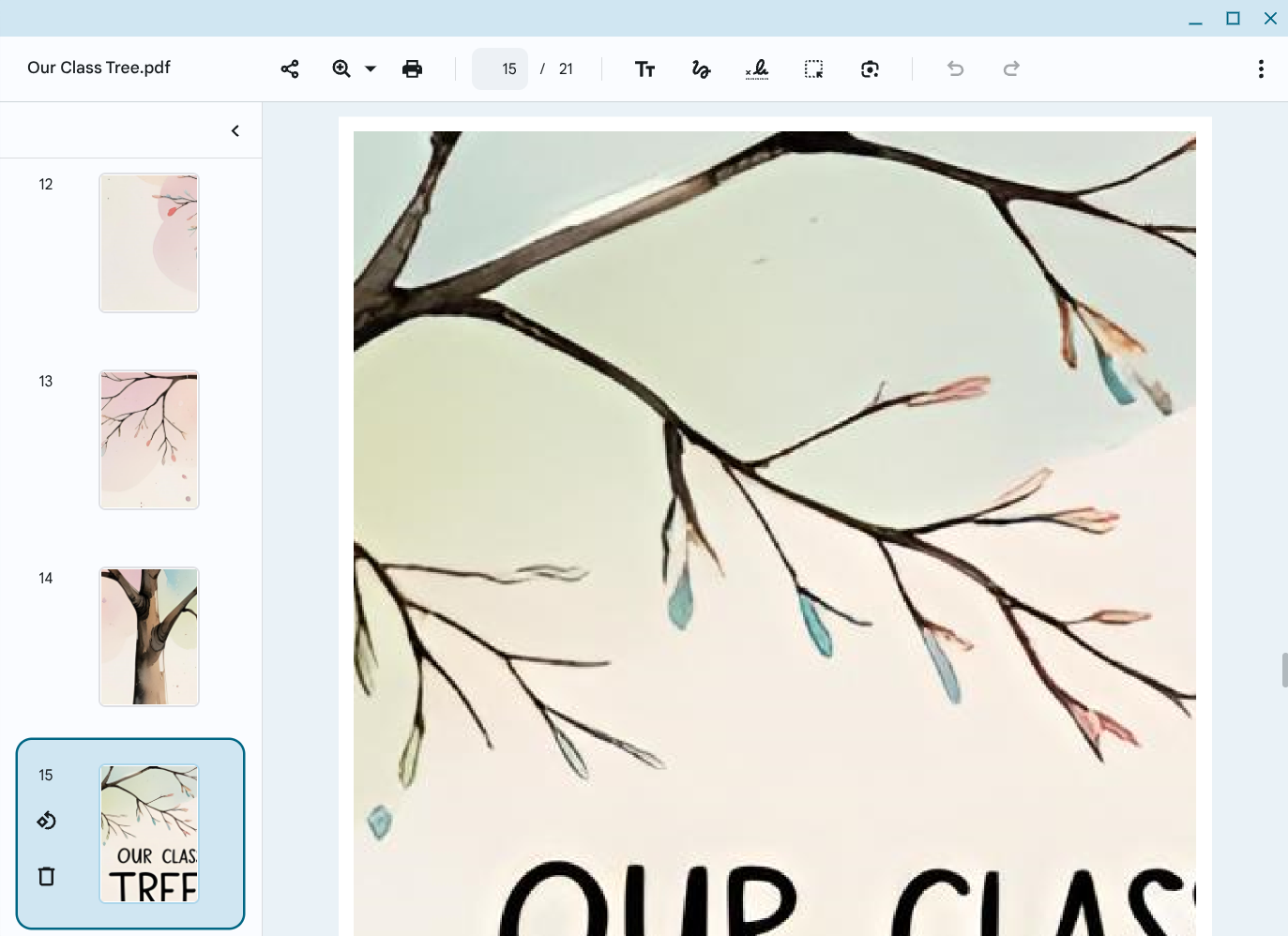
Task: Click the Redo arrow button
Action: pyautogui.click(x=1011, y=68)
